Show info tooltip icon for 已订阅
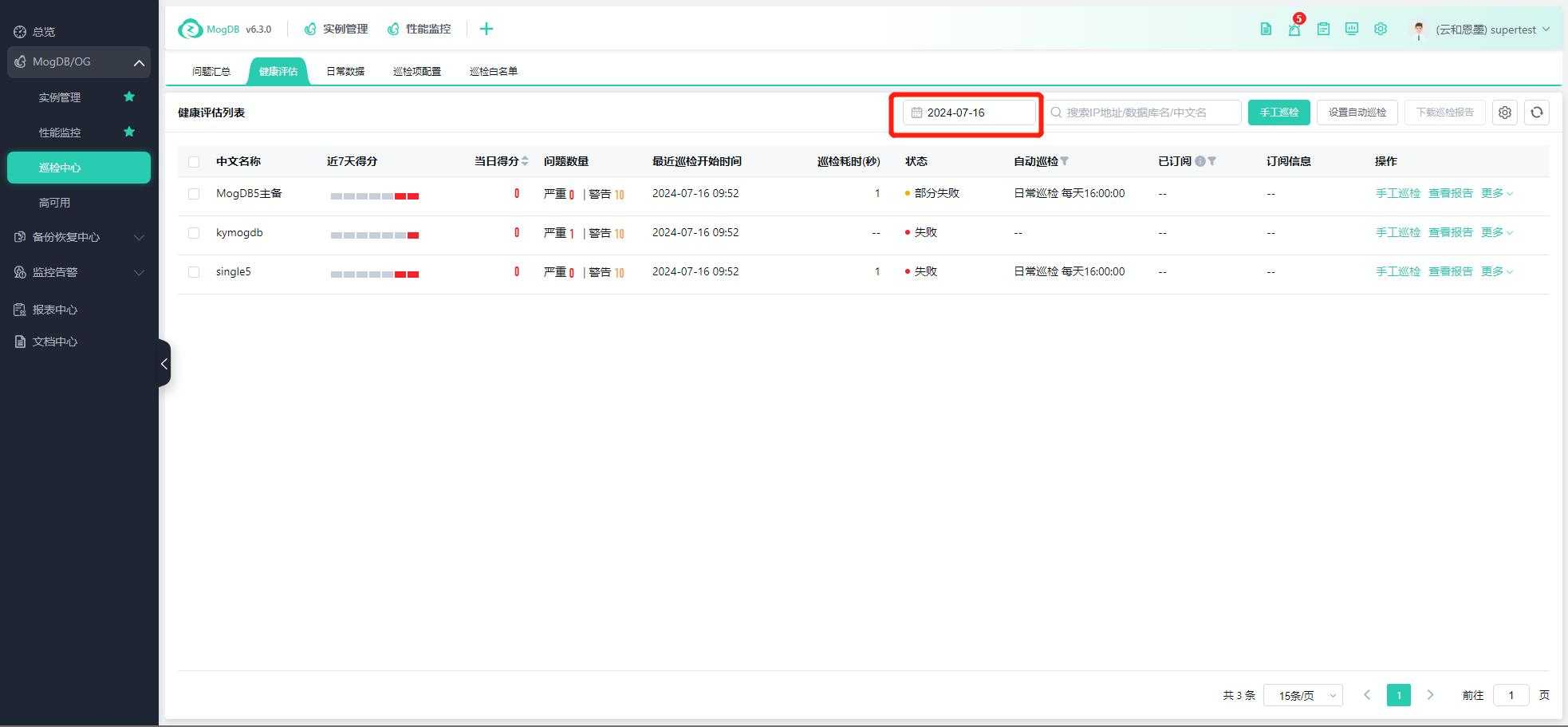Screen dimensions: 1568x727 [1200, 161]
